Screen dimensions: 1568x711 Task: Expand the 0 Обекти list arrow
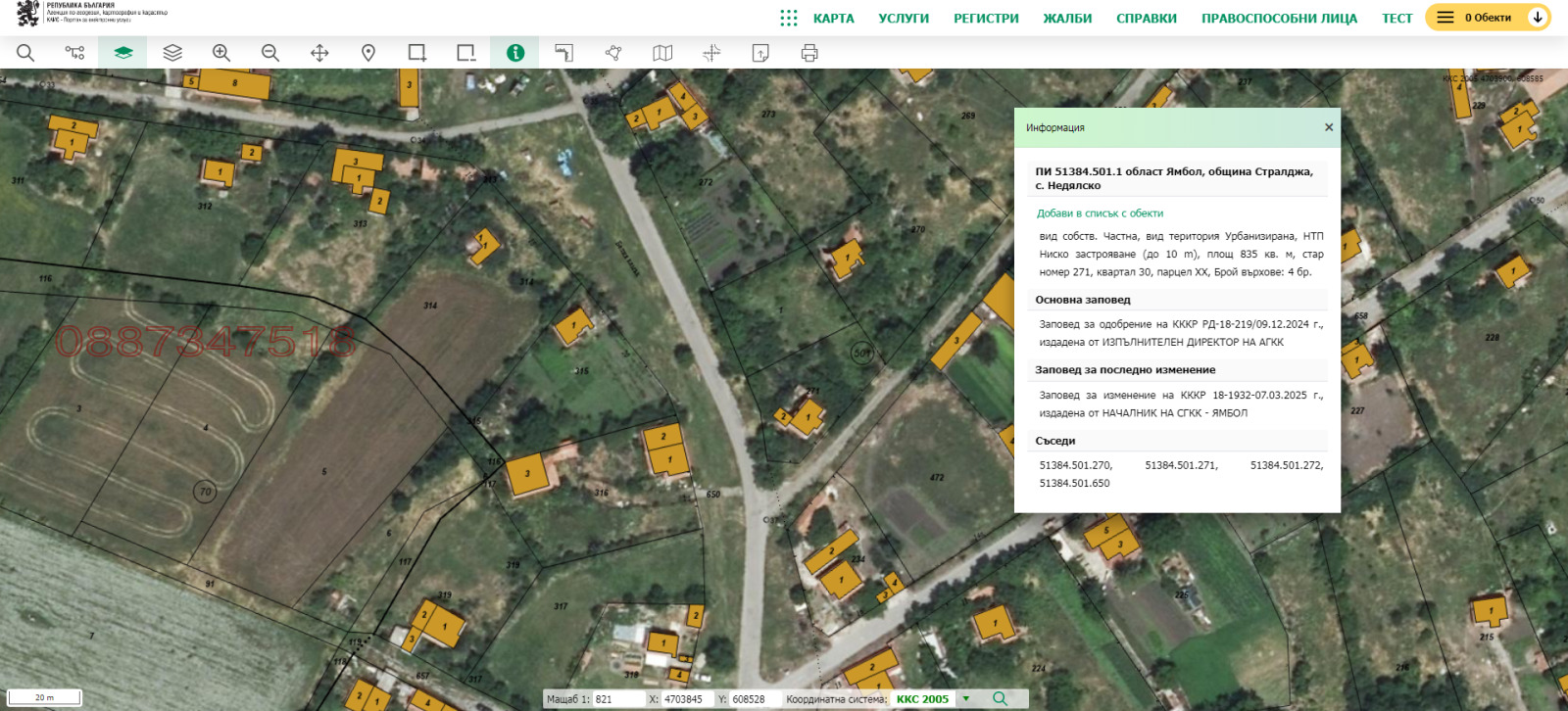point(1538,18)
